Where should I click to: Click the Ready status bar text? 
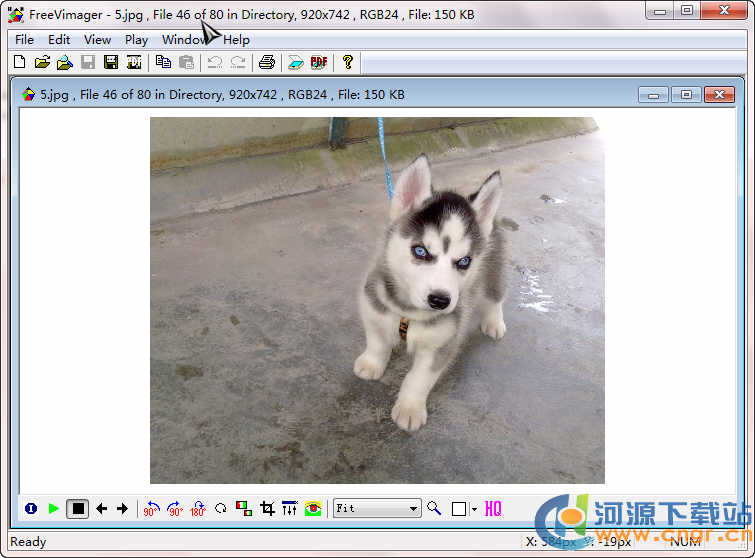[28, 542]
